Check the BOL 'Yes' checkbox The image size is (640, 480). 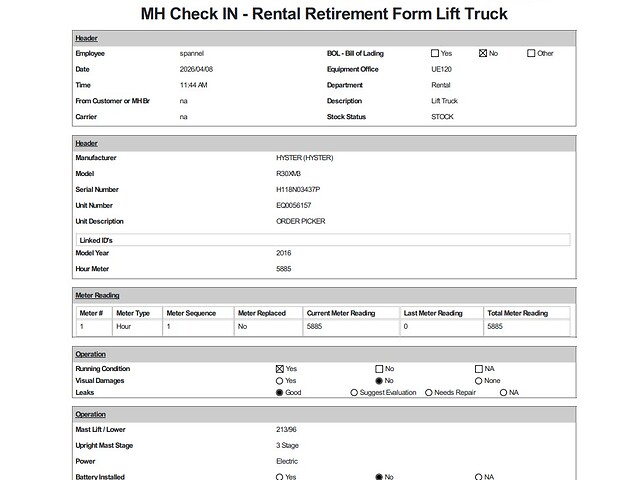pyautogui.click(x=435, y=53)
